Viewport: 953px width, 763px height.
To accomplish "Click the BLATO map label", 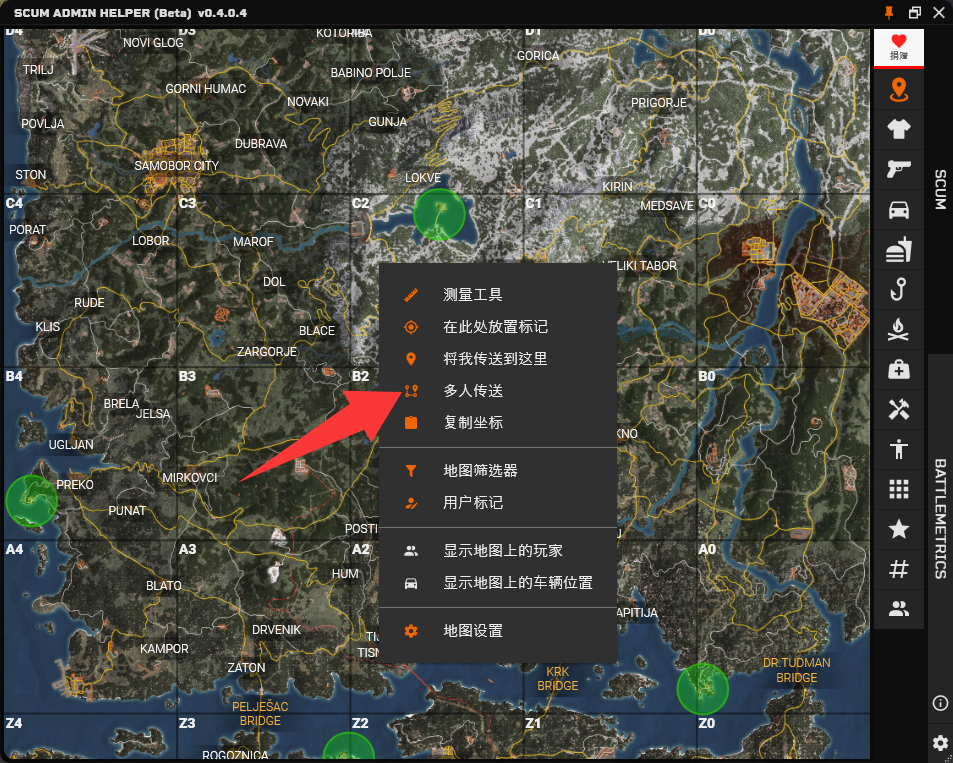I will [163, 585].
